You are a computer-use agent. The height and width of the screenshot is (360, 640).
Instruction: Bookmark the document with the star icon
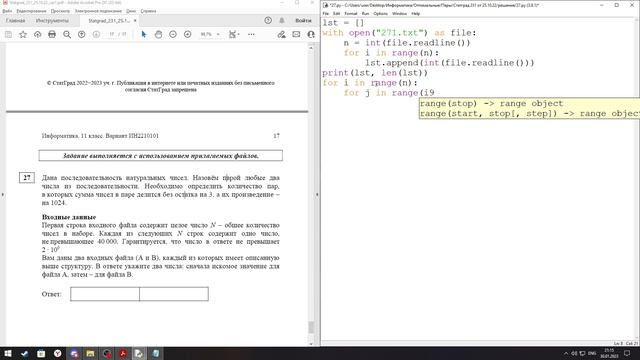(23, 35)
